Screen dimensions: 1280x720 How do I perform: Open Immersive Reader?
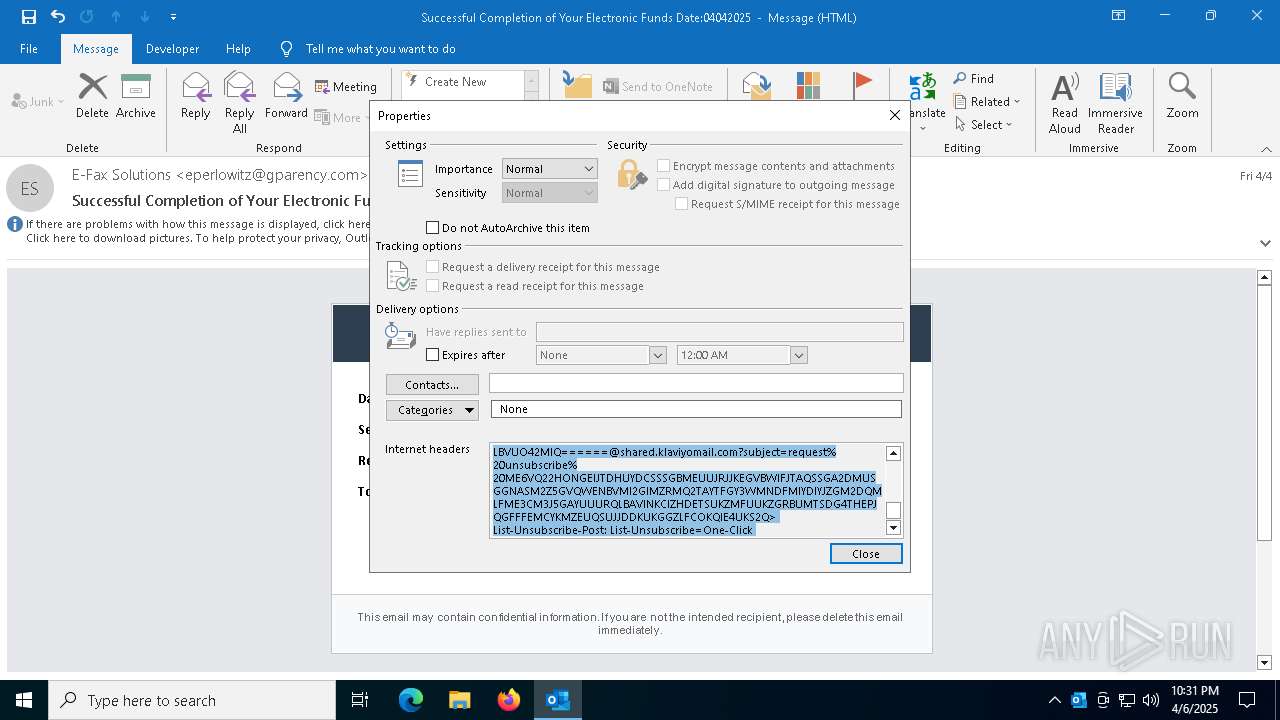[x=1115, y=102]
